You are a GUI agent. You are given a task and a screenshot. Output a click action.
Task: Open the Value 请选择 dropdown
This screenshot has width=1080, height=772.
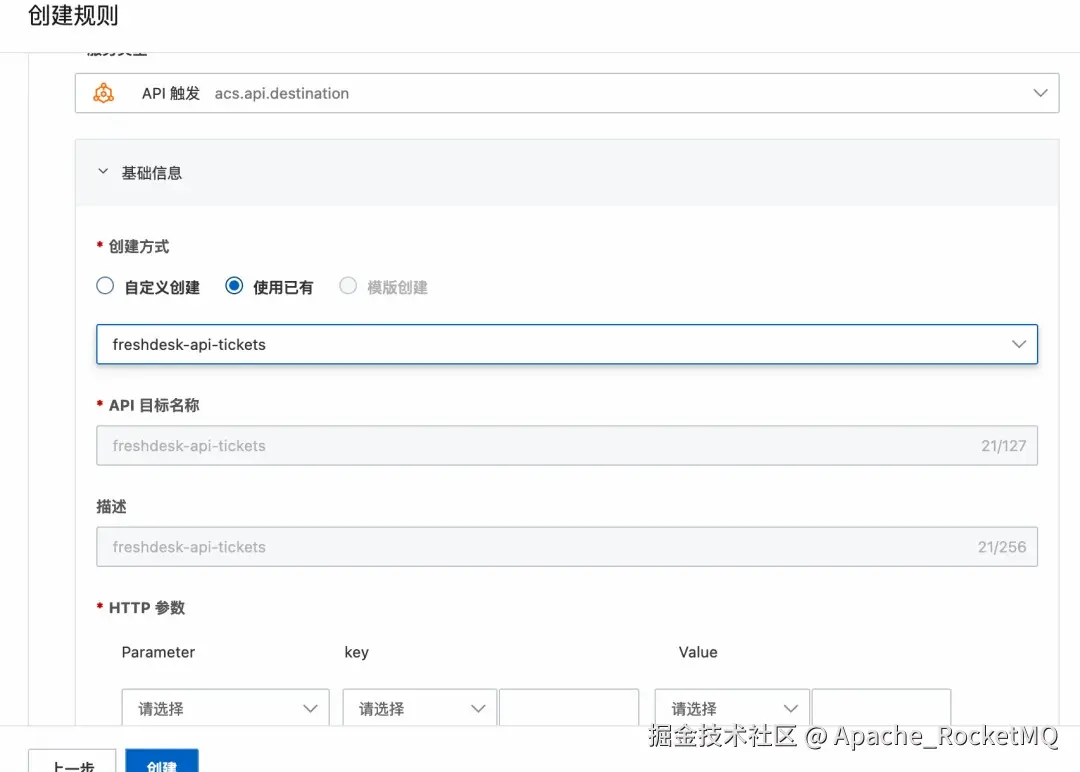click(731, 707)
